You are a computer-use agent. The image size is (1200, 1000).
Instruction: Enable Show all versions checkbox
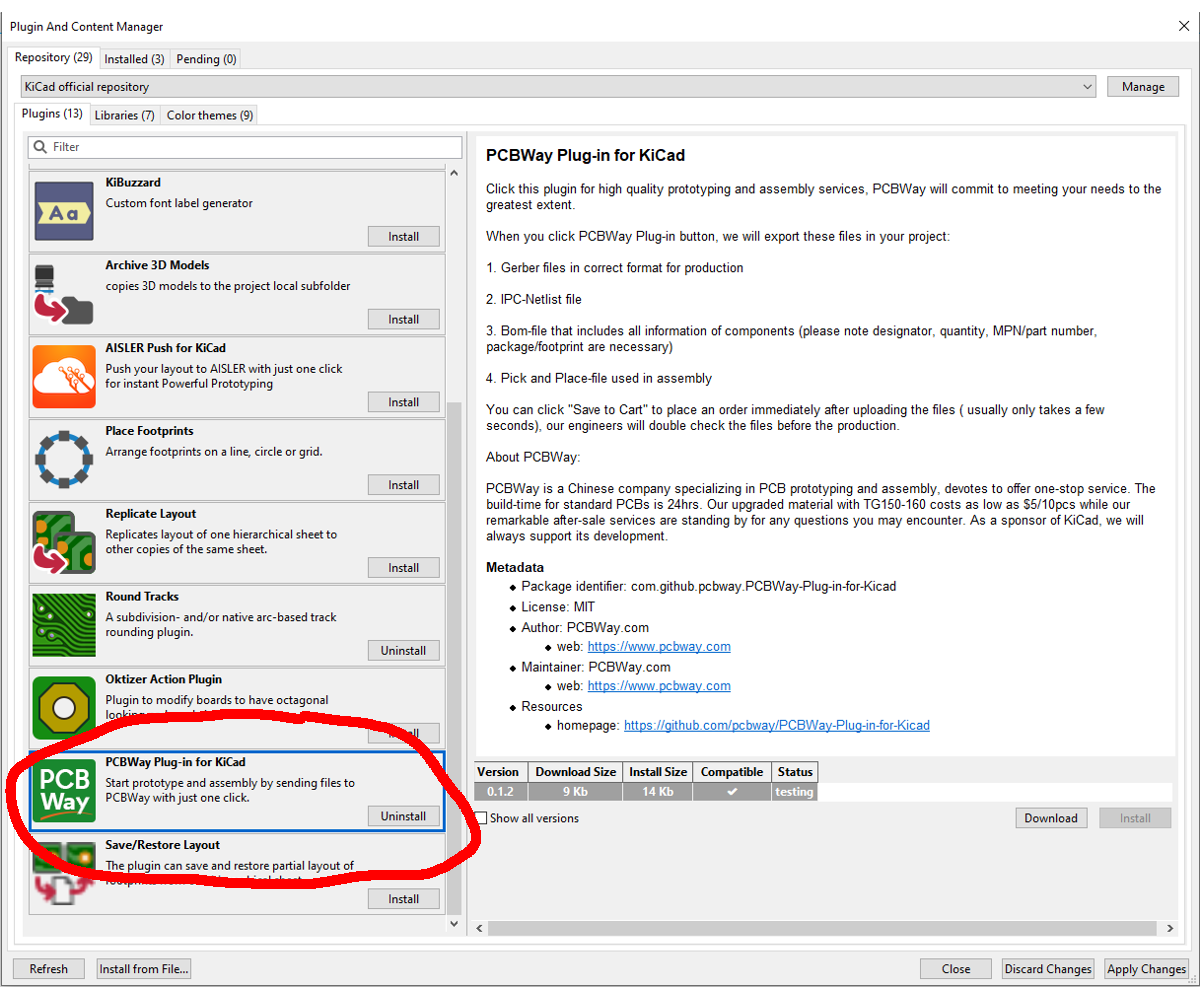[481, 818]
